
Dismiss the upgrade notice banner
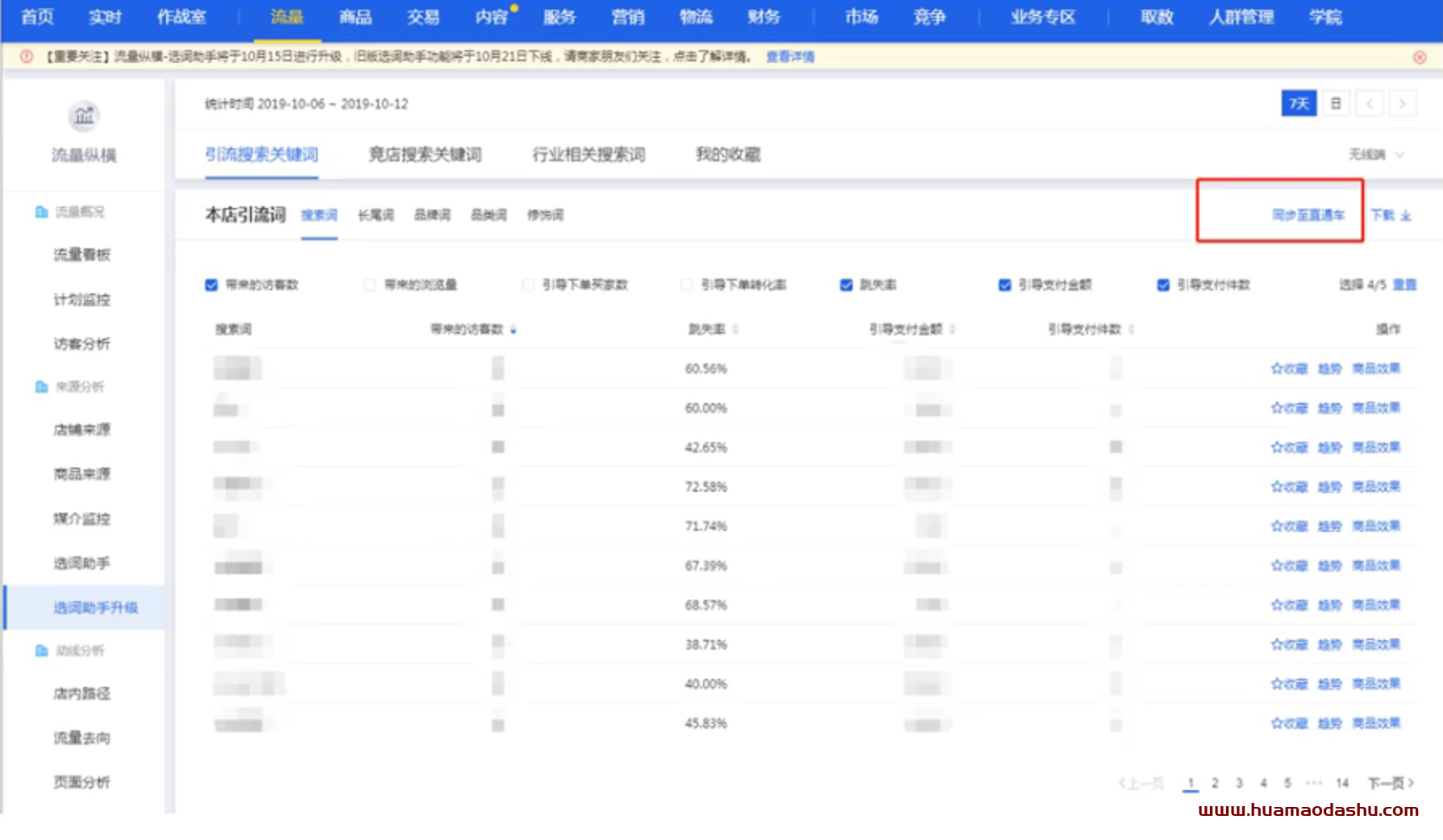pos(1420,57)
